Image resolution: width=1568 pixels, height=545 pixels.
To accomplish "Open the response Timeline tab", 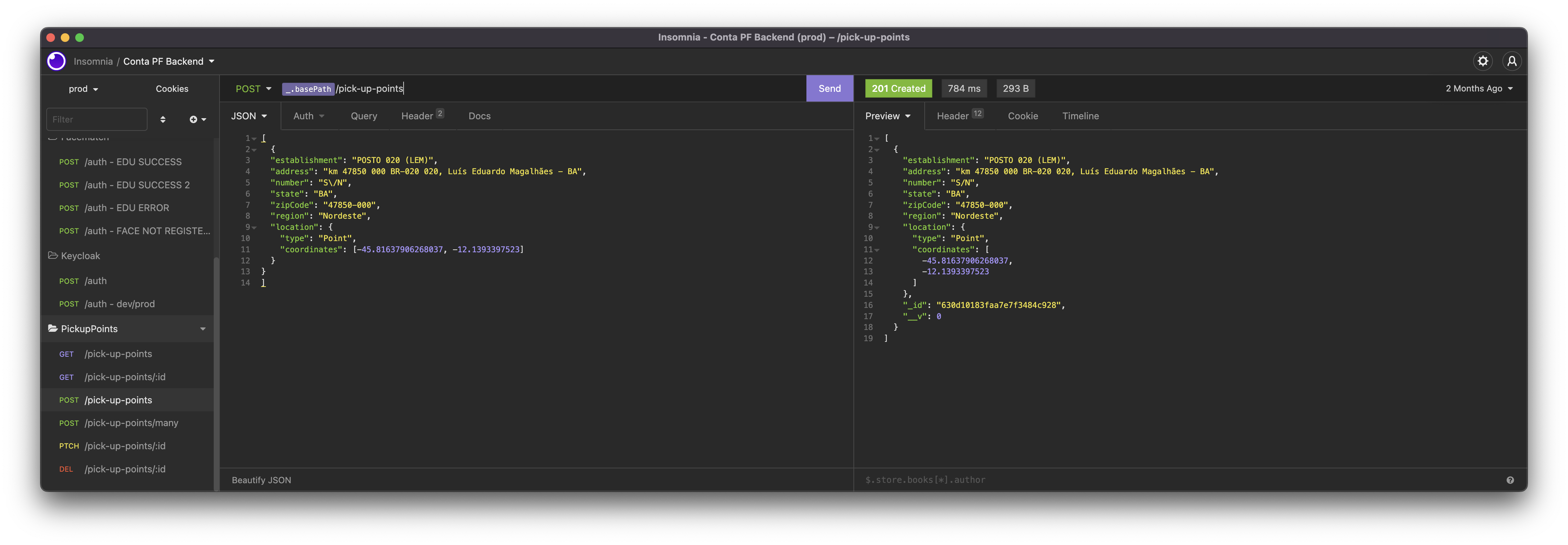I will tap(1080, 116).
